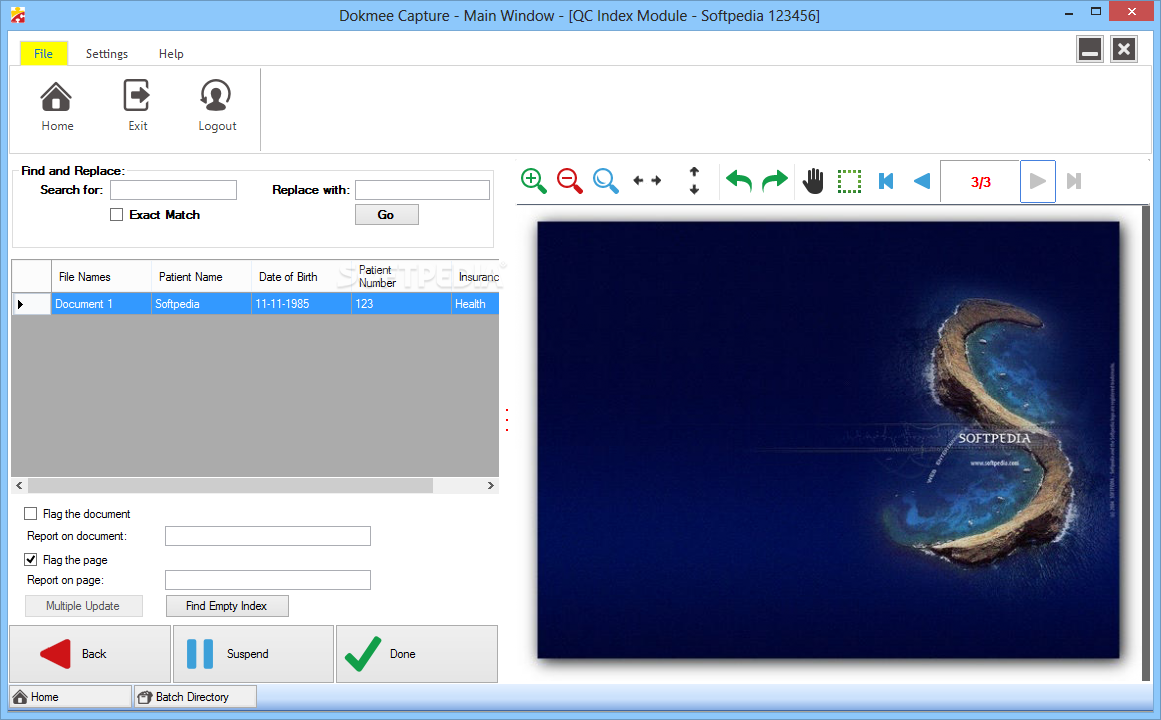Viewport: 1161px width, 720px height.
Task: Fit image to height arrows icon
Action: 694,181
